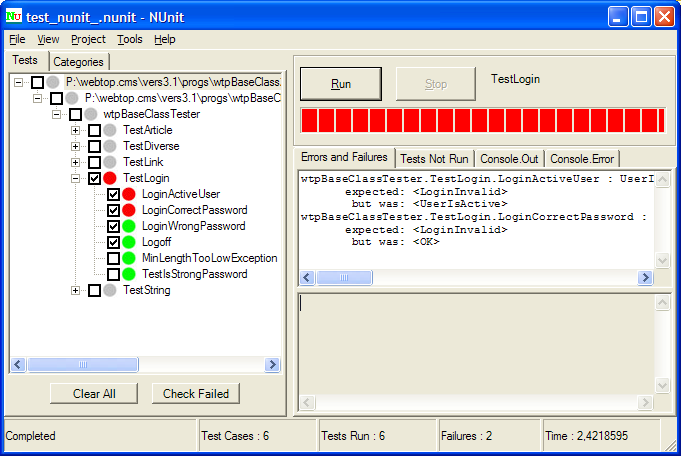The height and width of the screenshot is (456, 681).
Task: Tick the checkbox for TestLink
Action: pyautogui.click(x=94, y=162)
